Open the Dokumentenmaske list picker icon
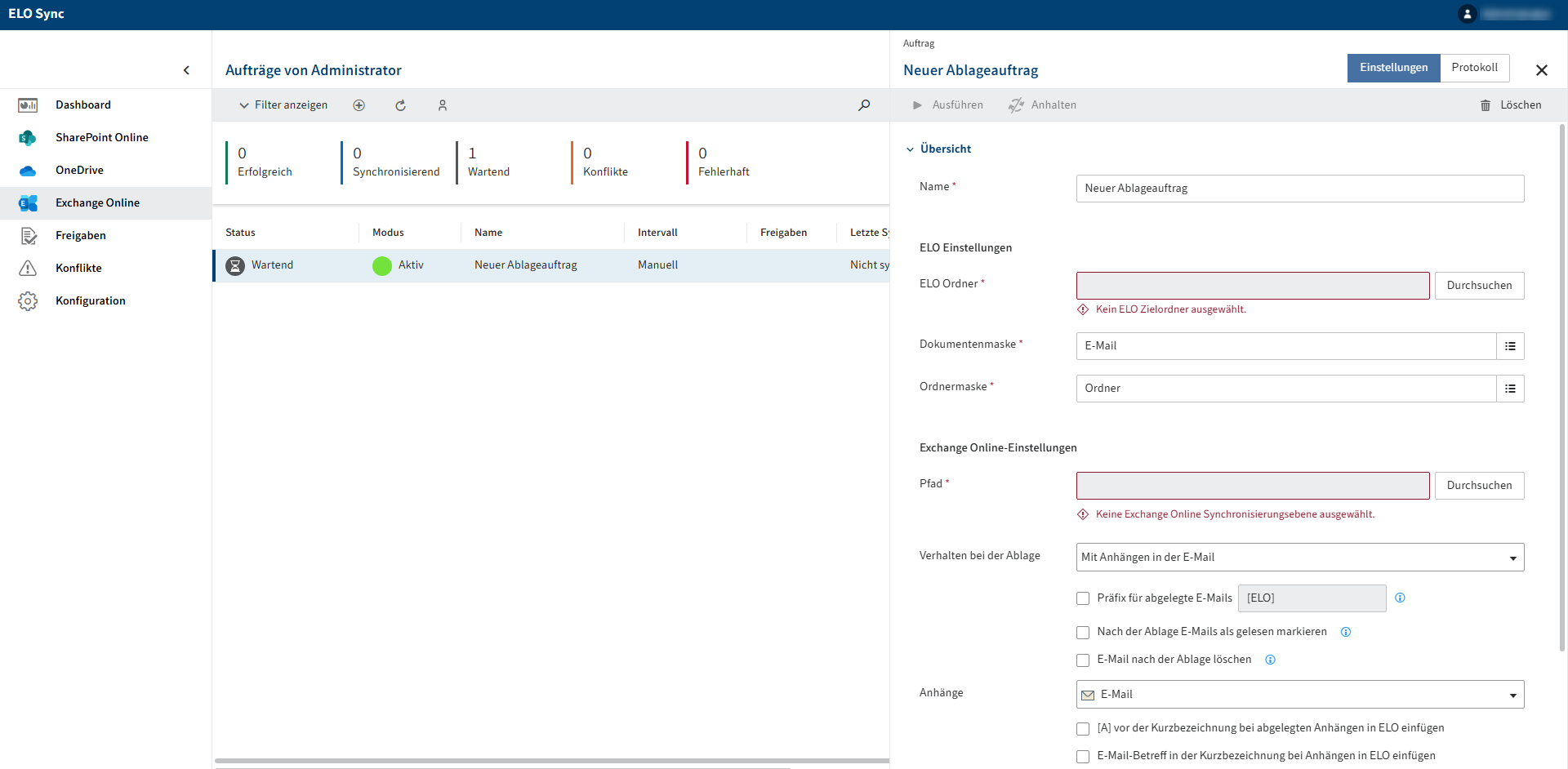The height and width of the screenshot is (769, 1568). click(1510, 346)
